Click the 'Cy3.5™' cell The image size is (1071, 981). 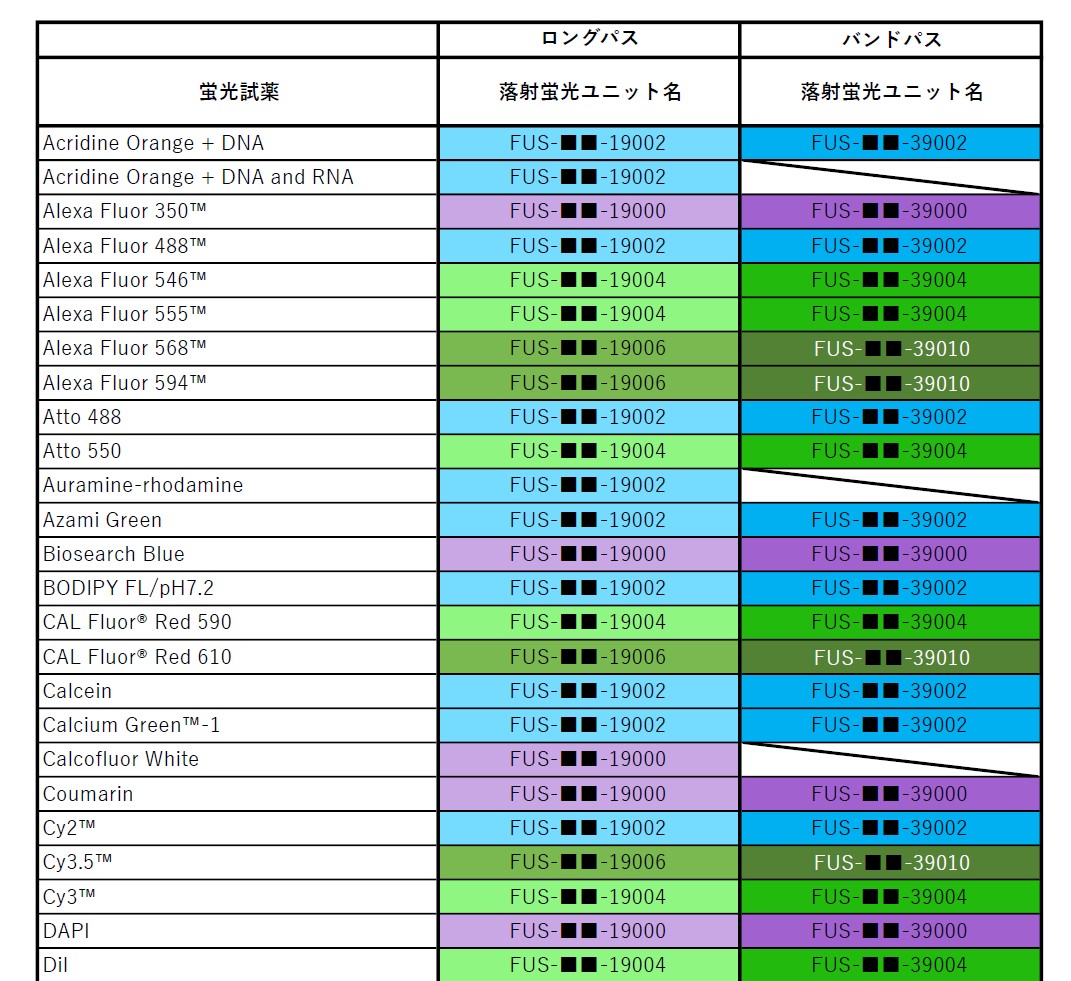pos(238,862)
